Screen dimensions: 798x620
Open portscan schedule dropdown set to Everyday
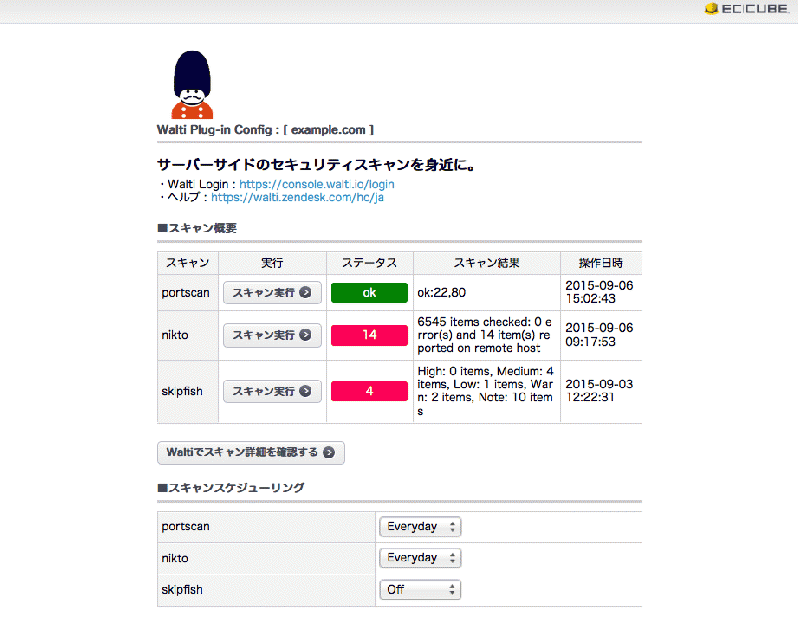420,527
